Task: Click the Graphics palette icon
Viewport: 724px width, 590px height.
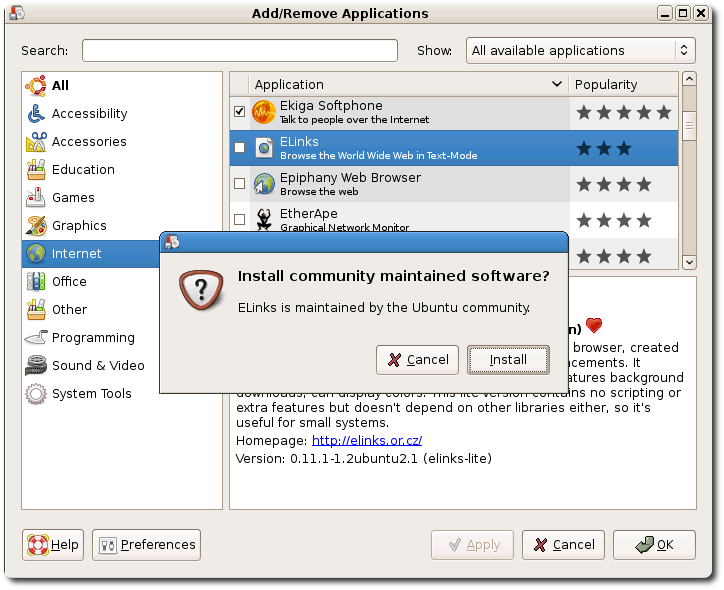Action: (x=36, y=226)
